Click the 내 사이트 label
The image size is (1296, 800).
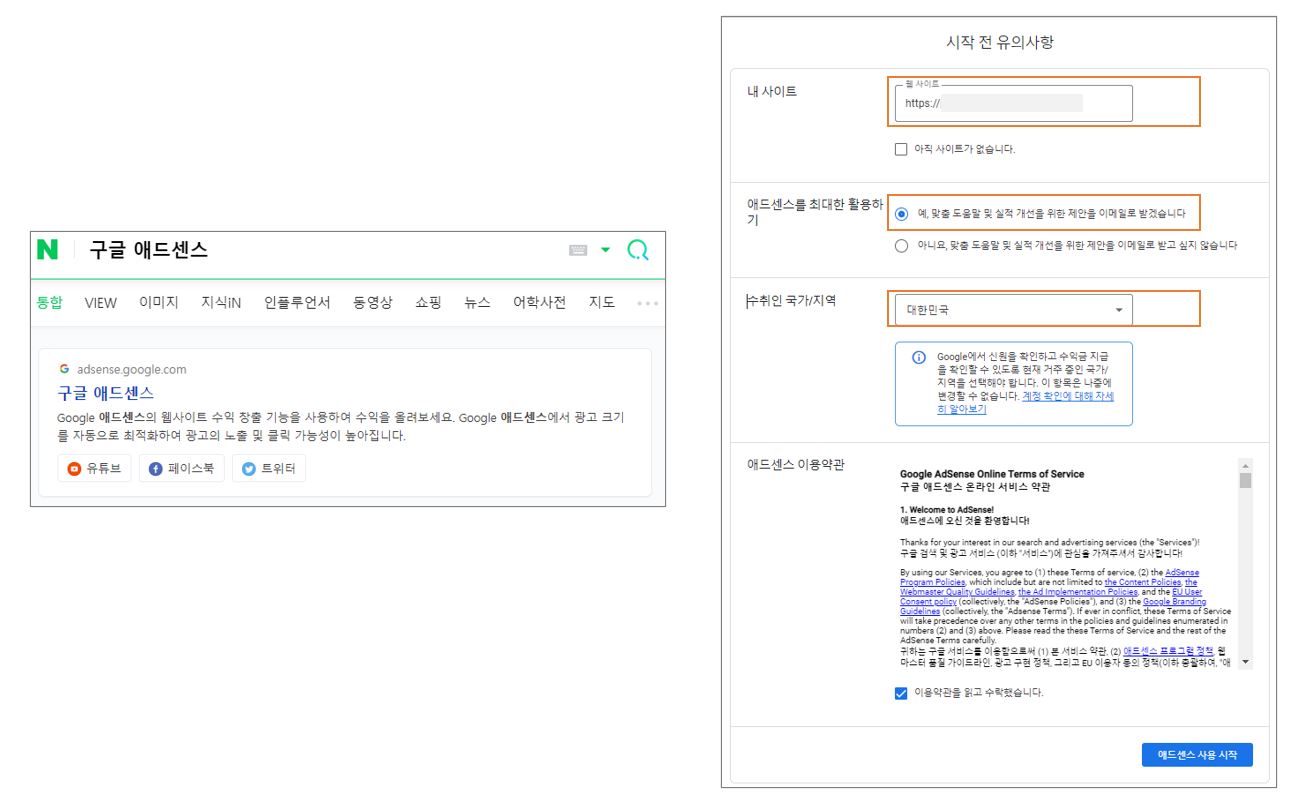(772, 91)
